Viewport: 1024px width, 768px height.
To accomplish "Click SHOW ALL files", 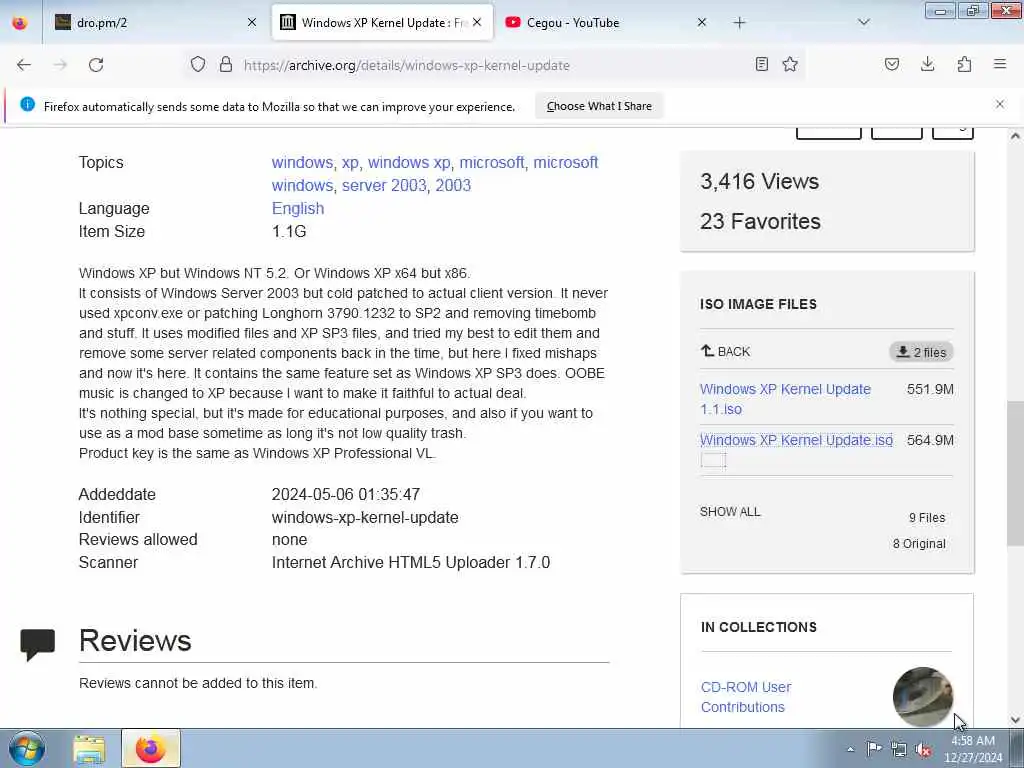I will pyautogui.click(x=730, y=511).
